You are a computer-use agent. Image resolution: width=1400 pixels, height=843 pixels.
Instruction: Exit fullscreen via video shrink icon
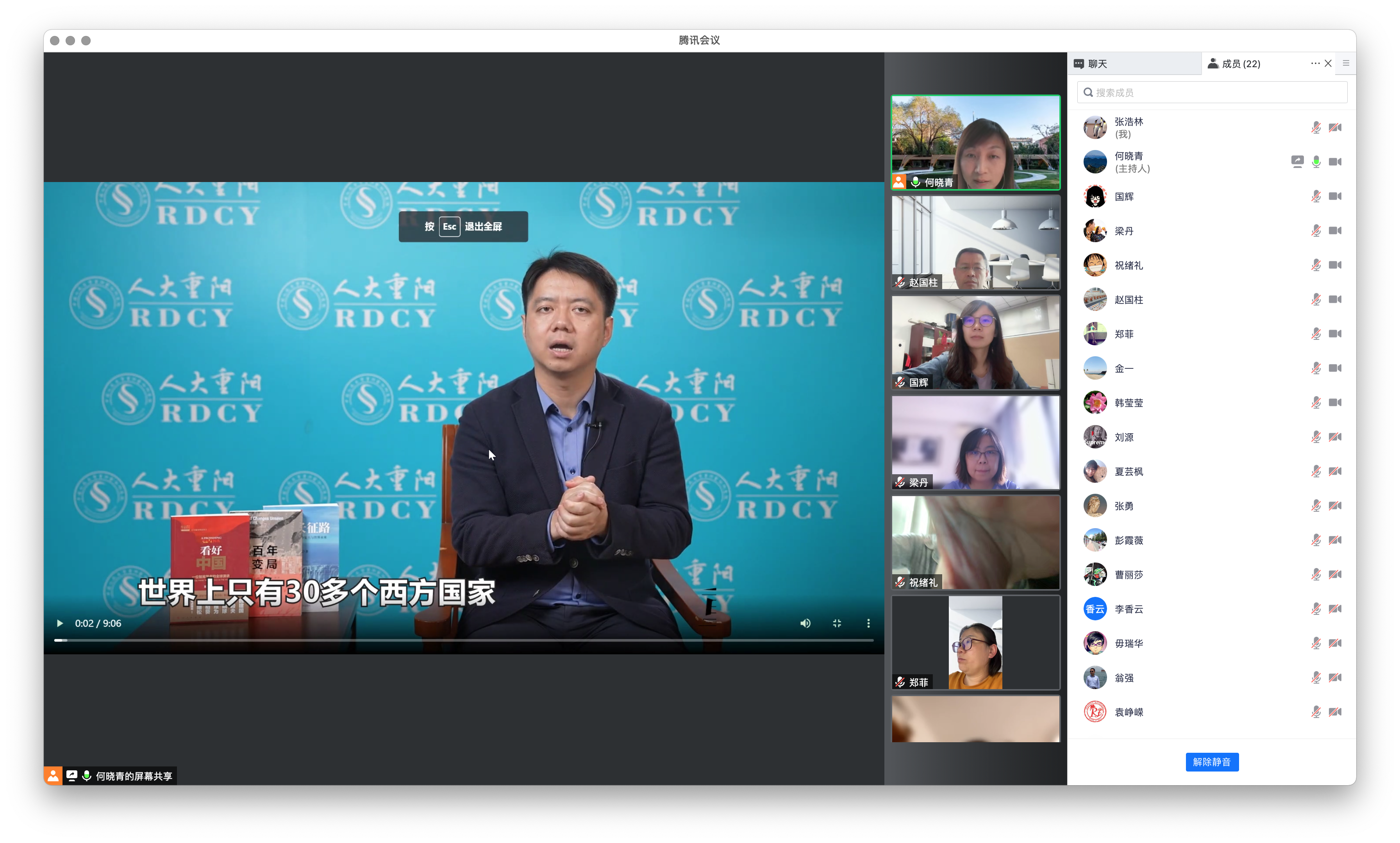(x=837, y=623)
